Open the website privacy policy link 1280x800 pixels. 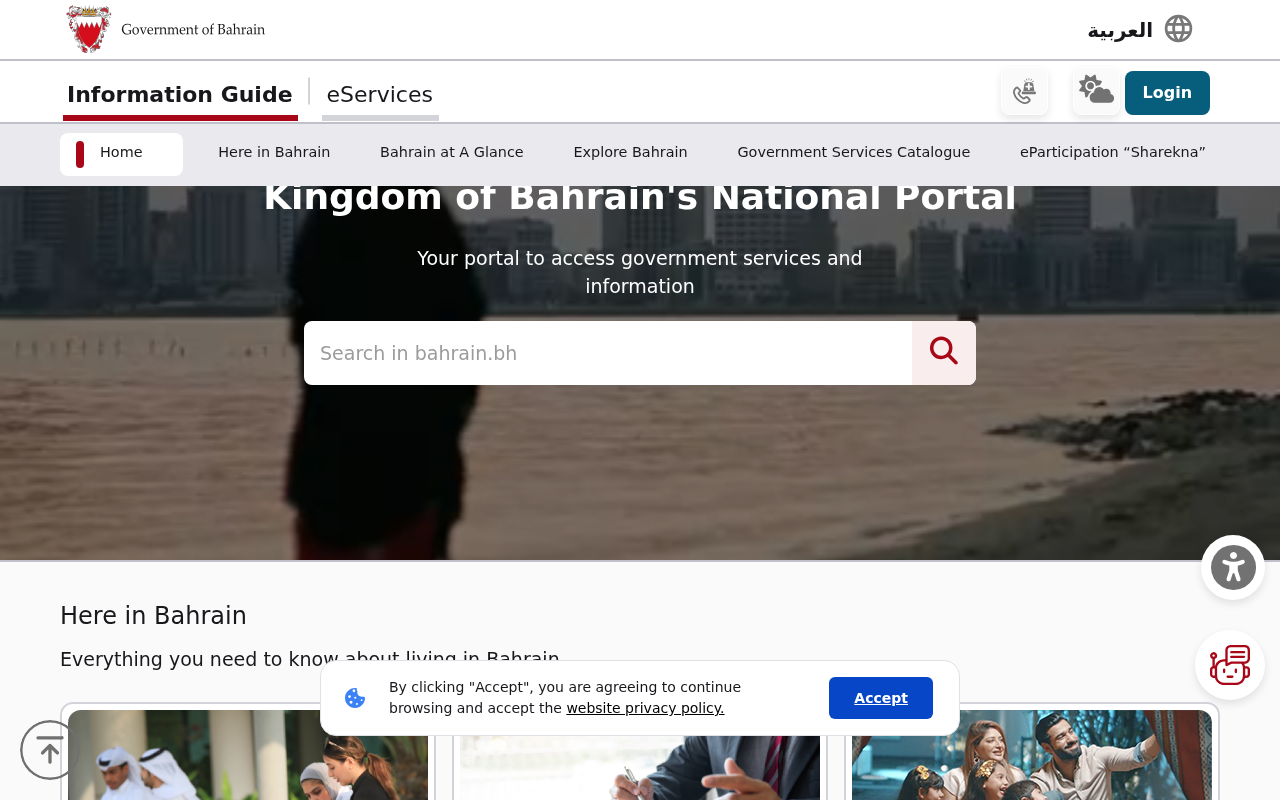click(x=645, y=709)
